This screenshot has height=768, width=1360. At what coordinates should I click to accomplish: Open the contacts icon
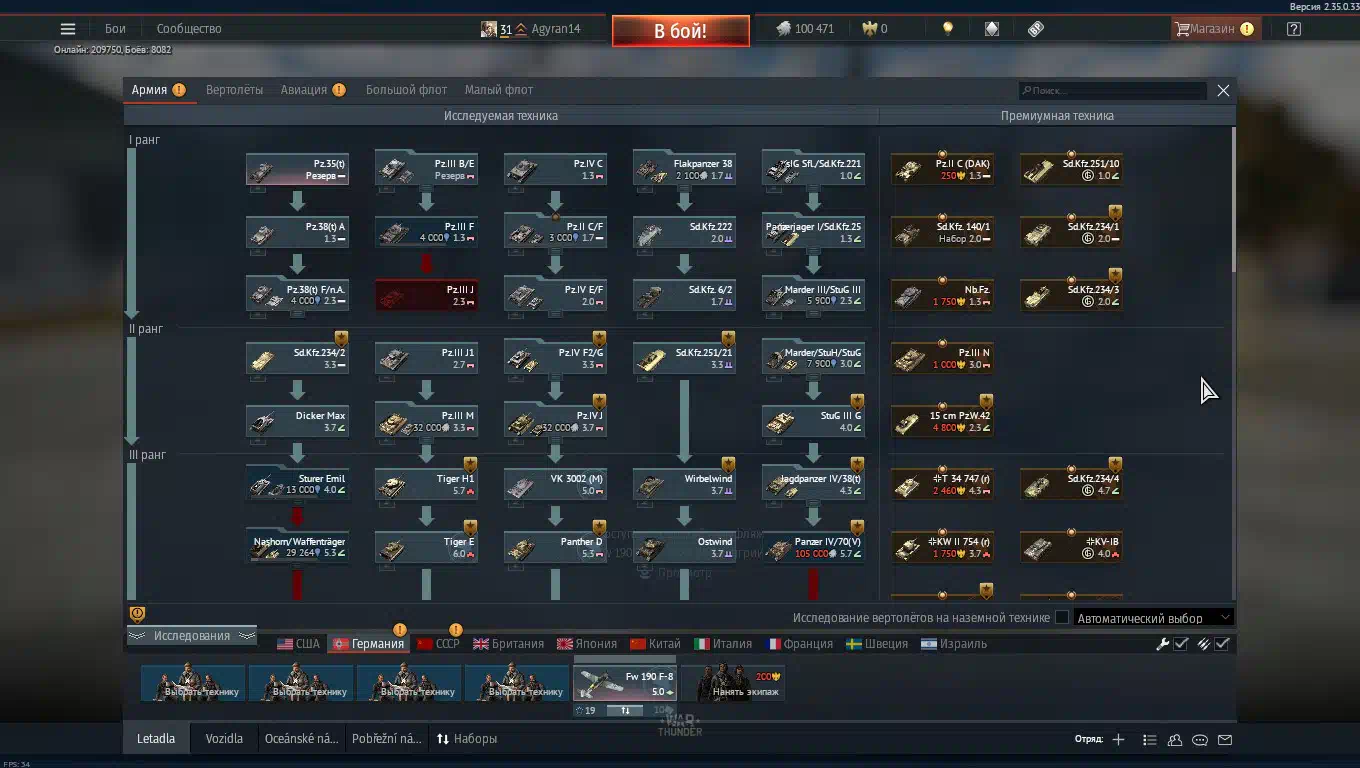(1175, 740)
